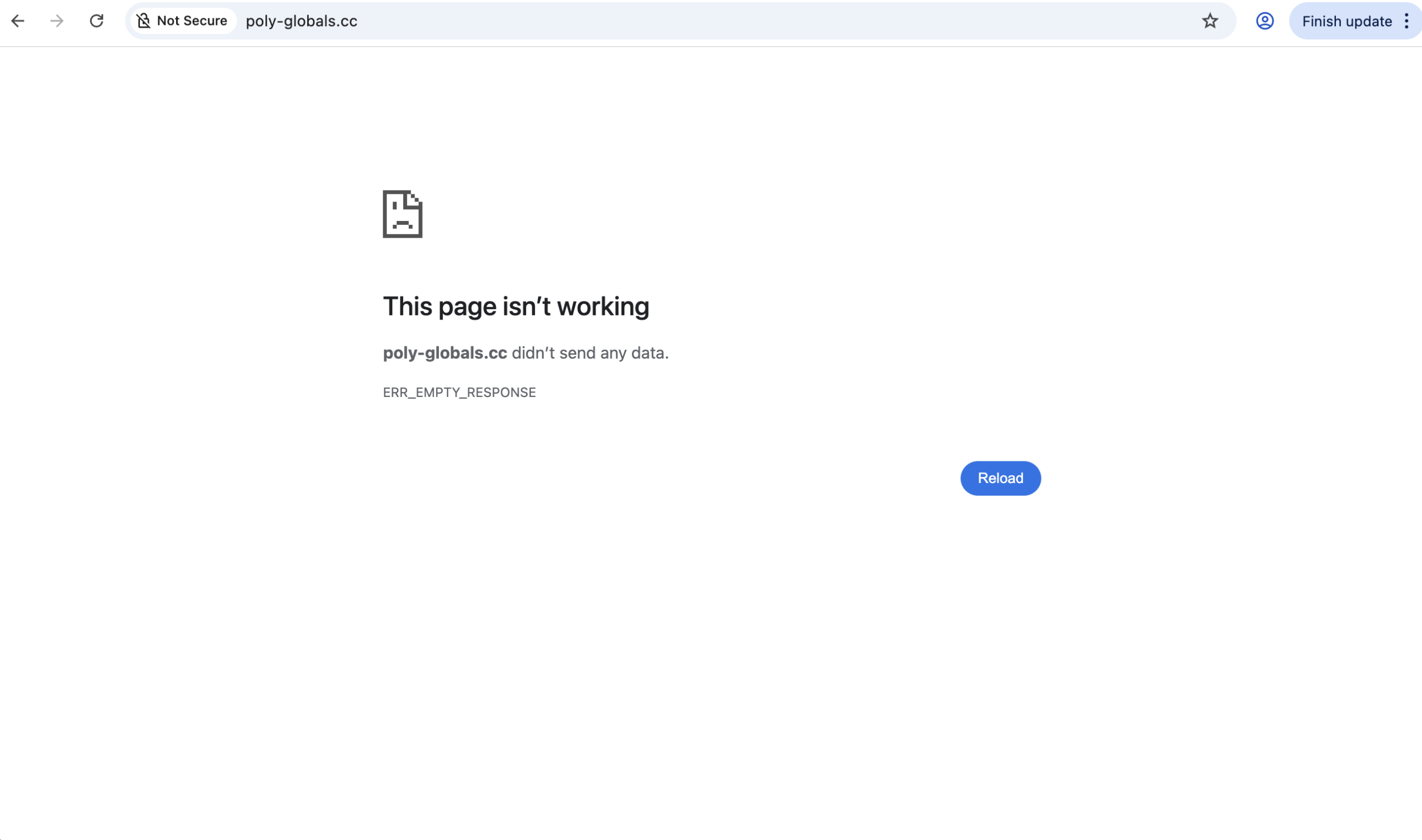This screenshot has height=840, width=1422.
Task: Click the "This page isn't working" heading
Action: point(516,306)
